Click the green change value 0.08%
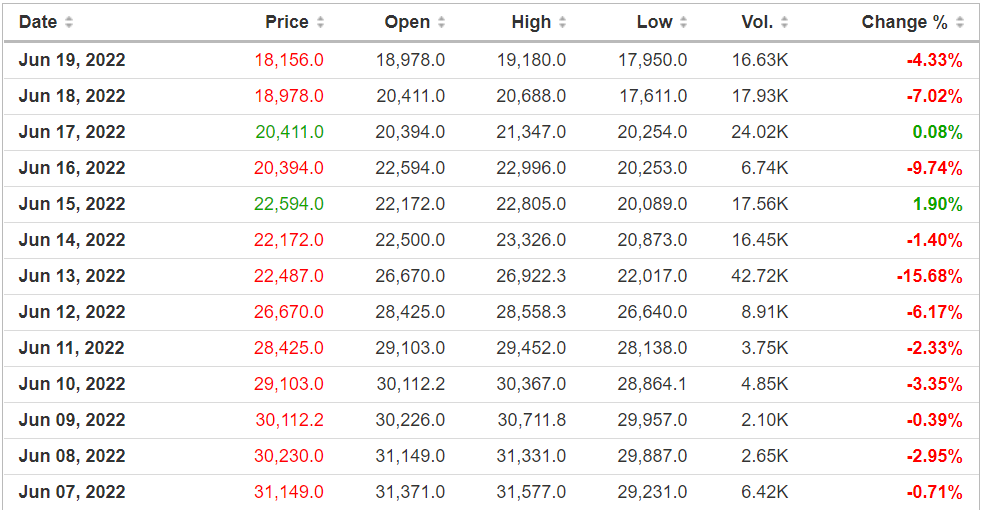This screenshot has width=983, height=510. 938,132
